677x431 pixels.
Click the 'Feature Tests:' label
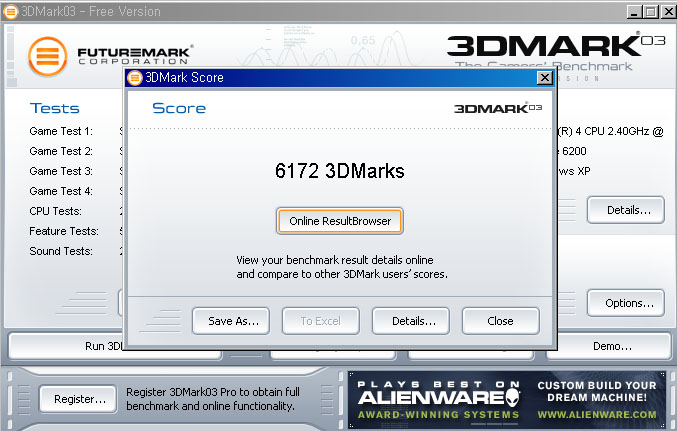pyautogui.click(x=64, y=231)
